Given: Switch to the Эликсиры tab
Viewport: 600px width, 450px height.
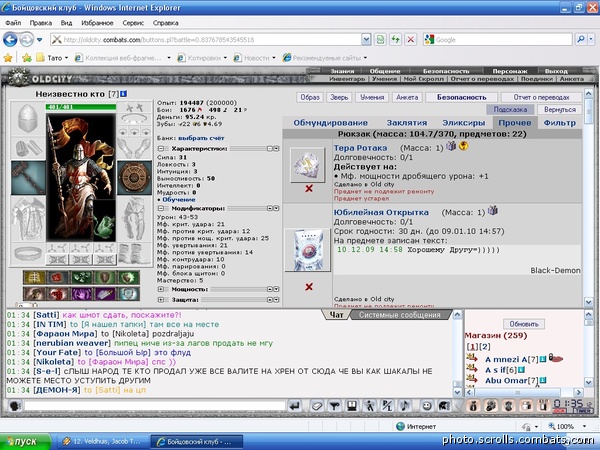Looking at the screenshot, I should coord(463,123).
